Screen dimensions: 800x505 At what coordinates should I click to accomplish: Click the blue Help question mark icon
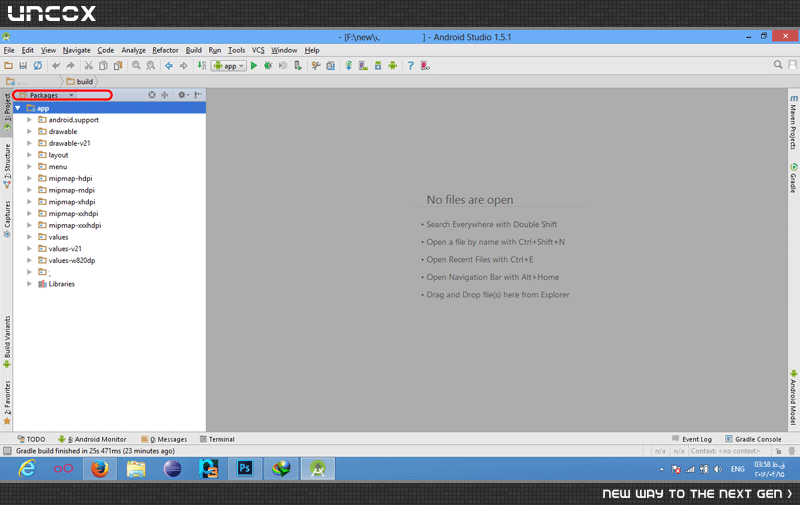410,65
